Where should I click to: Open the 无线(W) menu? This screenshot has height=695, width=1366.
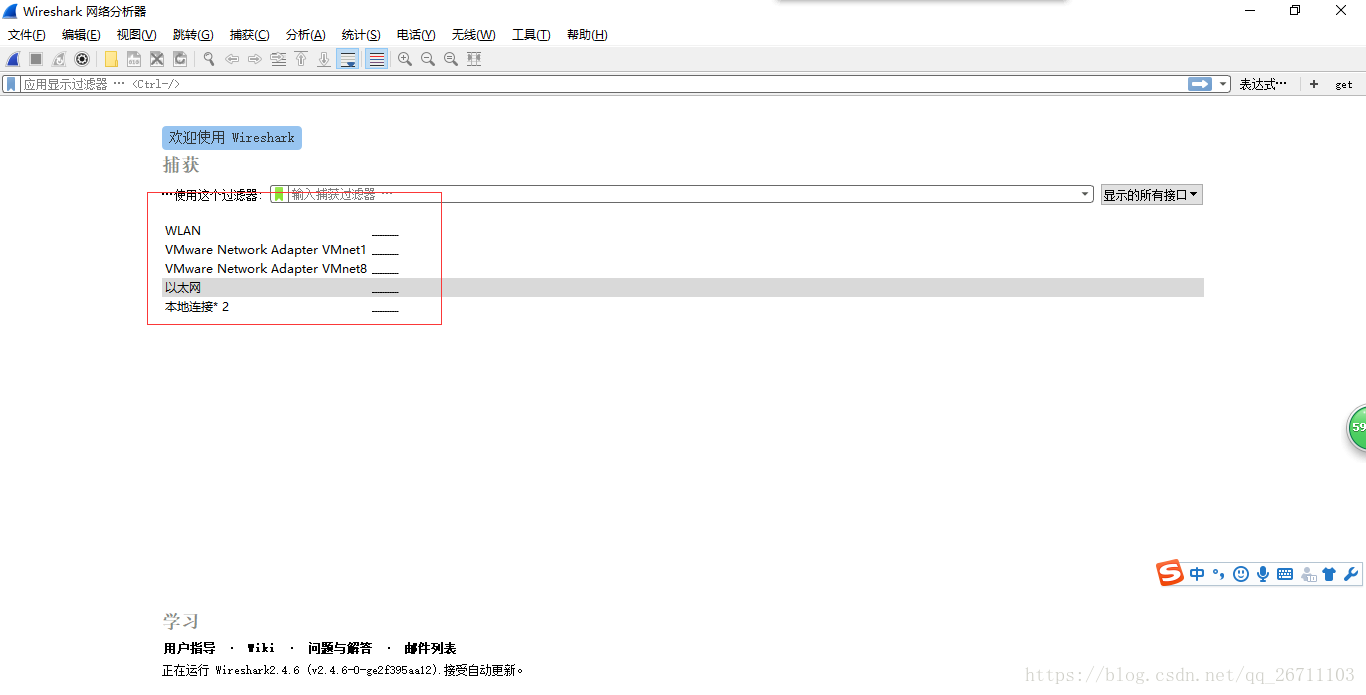point(473,35)
